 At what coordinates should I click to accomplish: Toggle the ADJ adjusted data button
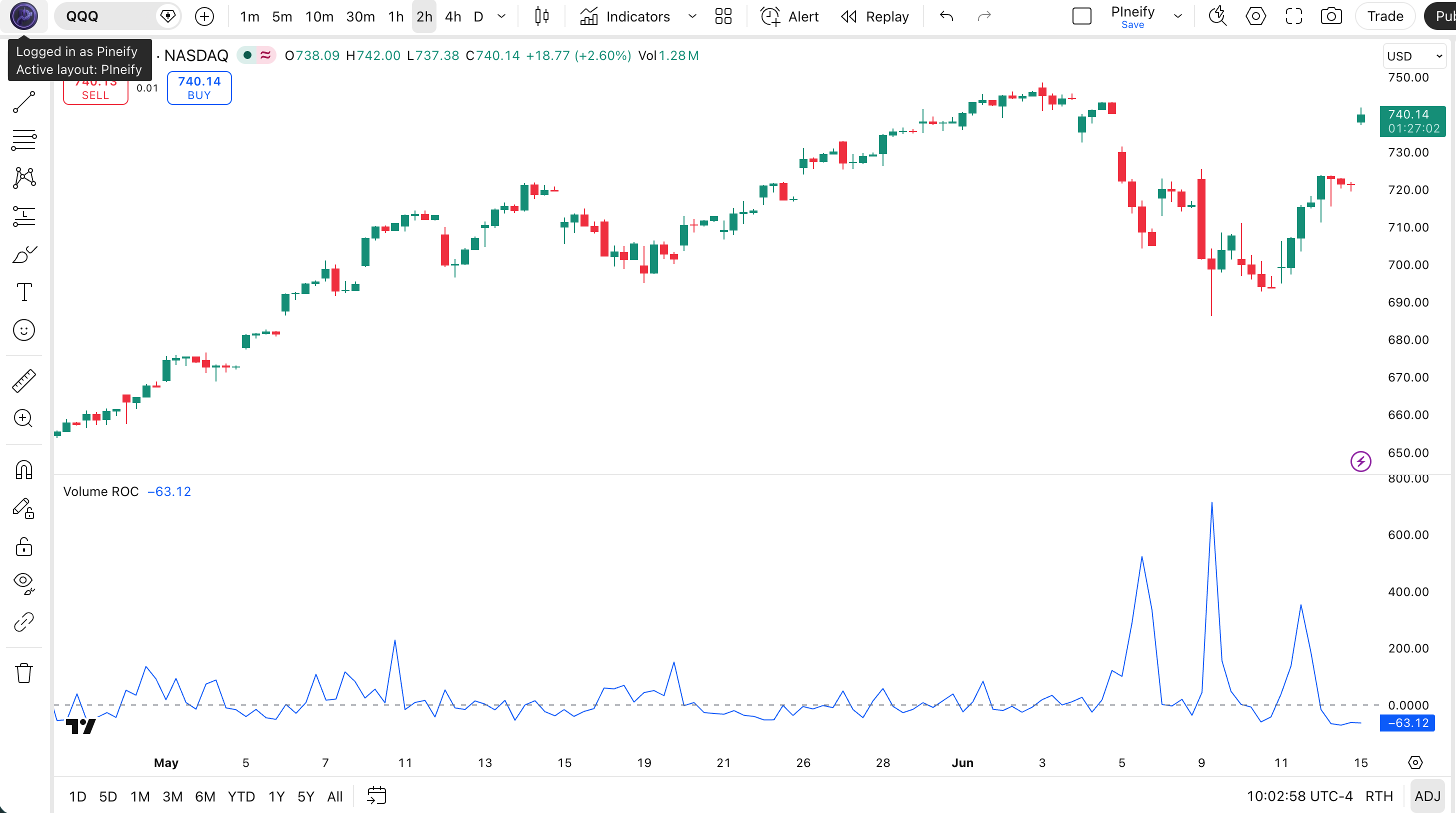click(1427, 796)
